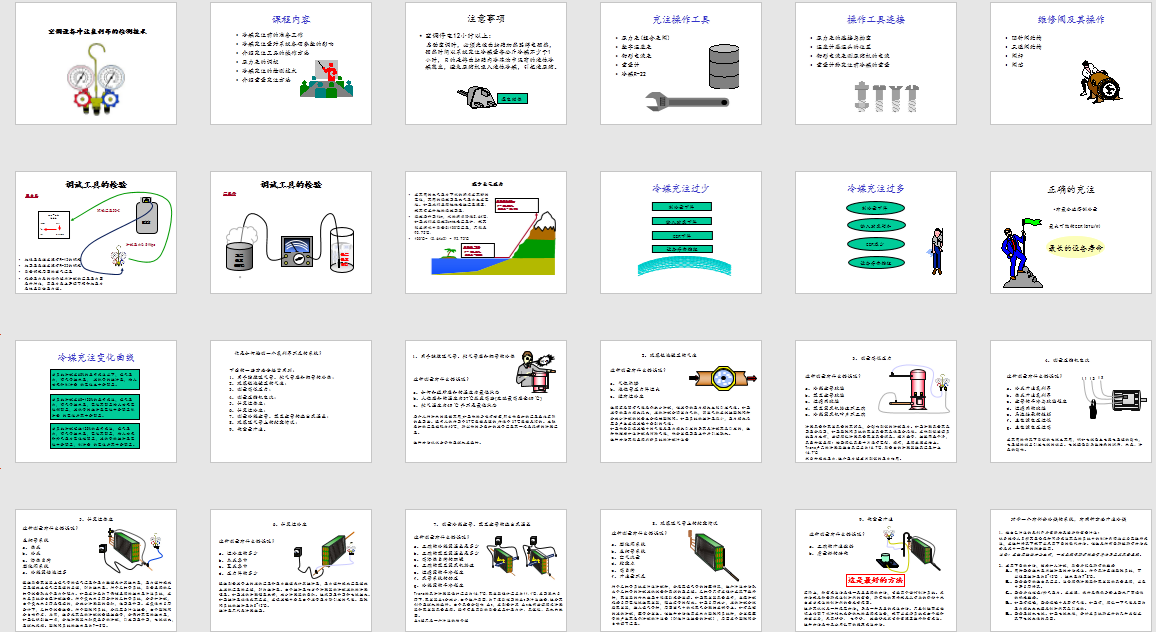Image resolution: width=1156 pixels, height=632 pixels.
Task: Select the 充注操作工具 slide with wrench
Action: [x=680, y=63]
